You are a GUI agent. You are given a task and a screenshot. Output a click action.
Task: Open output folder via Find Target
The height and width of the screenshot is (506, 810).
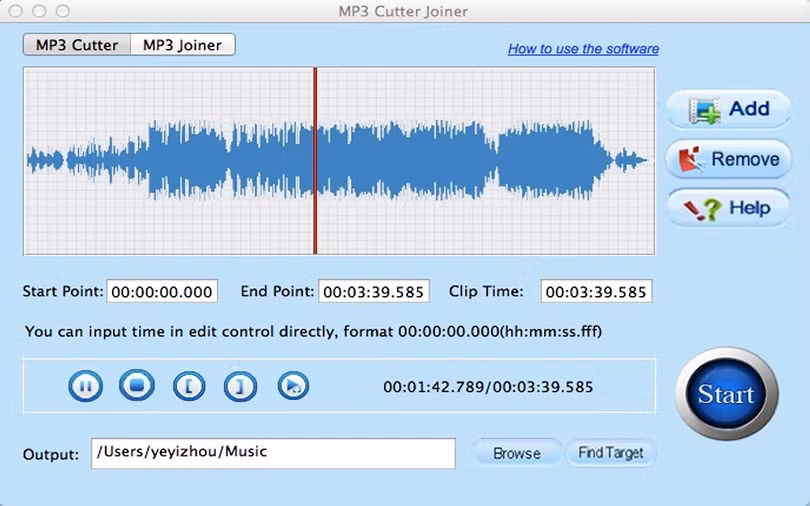pyautogui.click(x=611, y=453)
